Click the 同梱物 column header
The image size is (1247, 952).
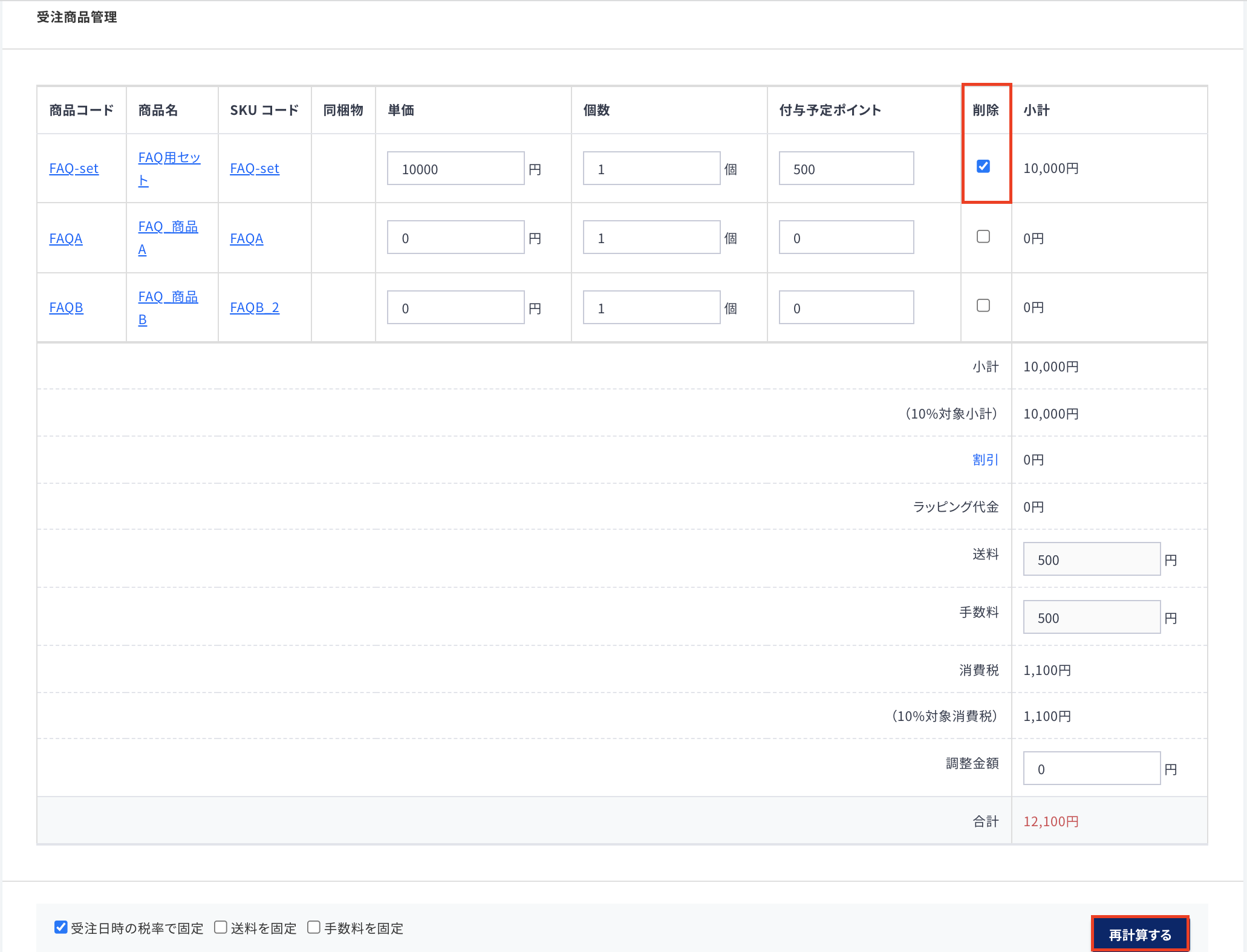pyautogui.click(x=343, y=110)
